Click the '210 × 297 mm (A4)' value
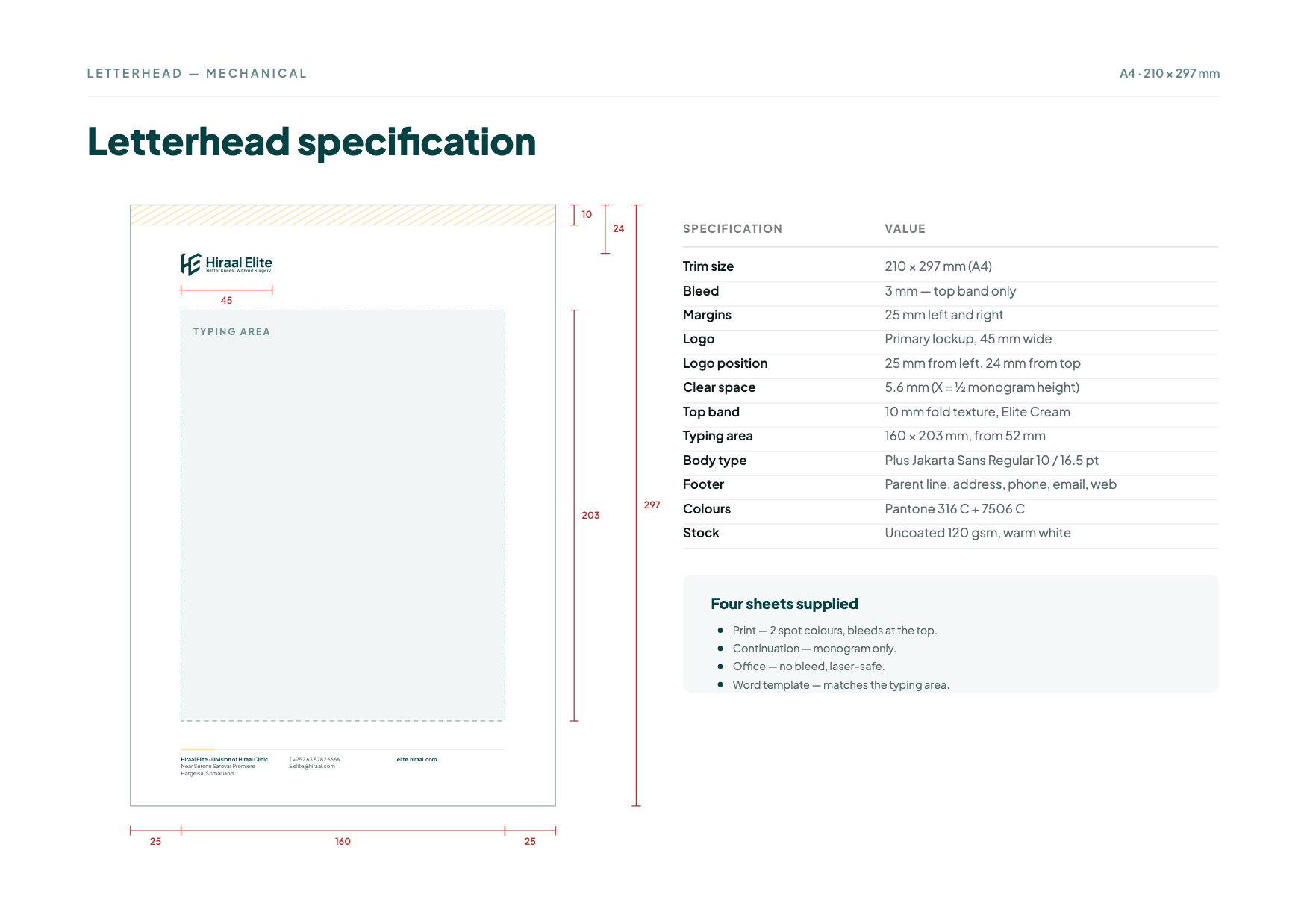1307x924 pixels. click(x=938, y=266)
